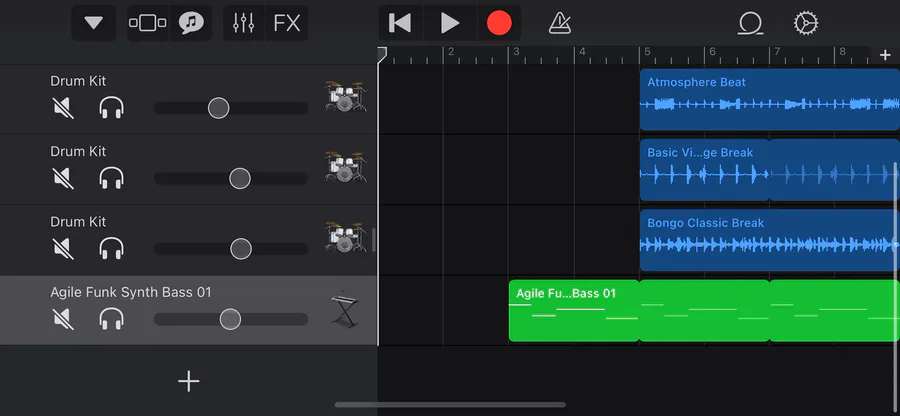Tap the drum kit icon of the first track
This screenshot has width=900, height=416.
(x=345, y=96)
